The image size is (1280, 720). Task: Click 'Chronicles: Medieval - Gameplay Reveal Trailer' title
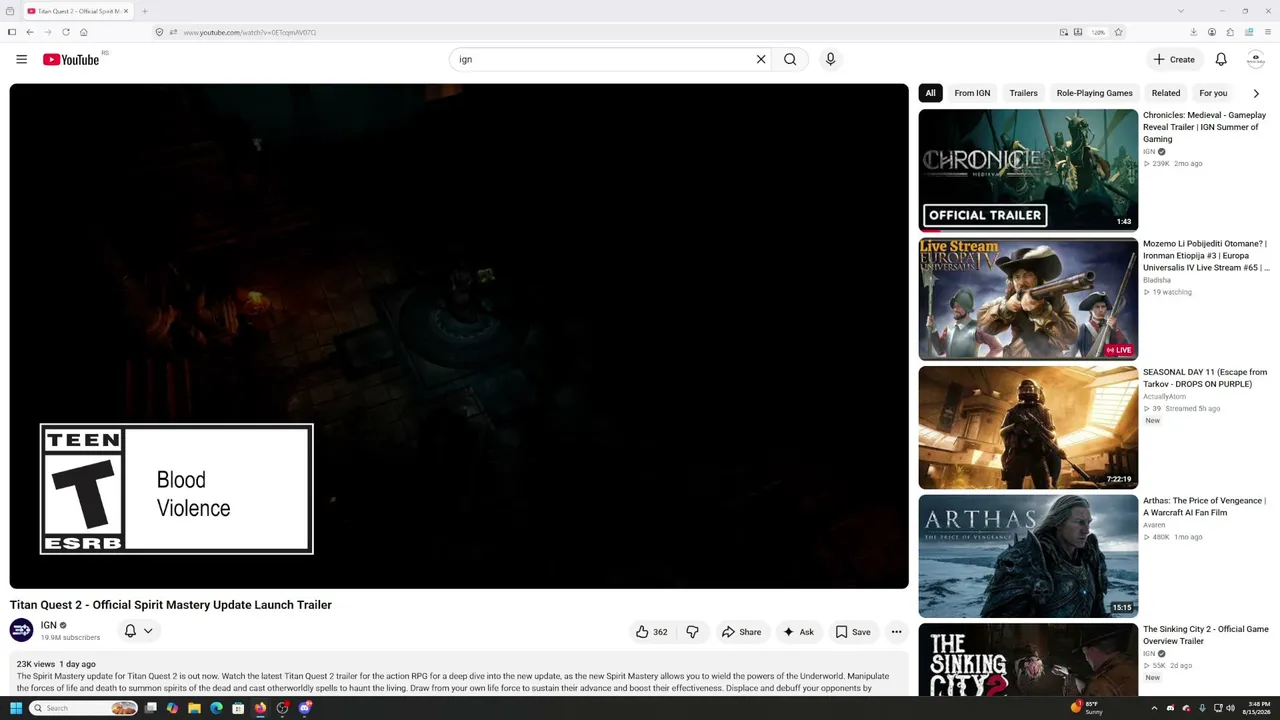(1204, 127)
